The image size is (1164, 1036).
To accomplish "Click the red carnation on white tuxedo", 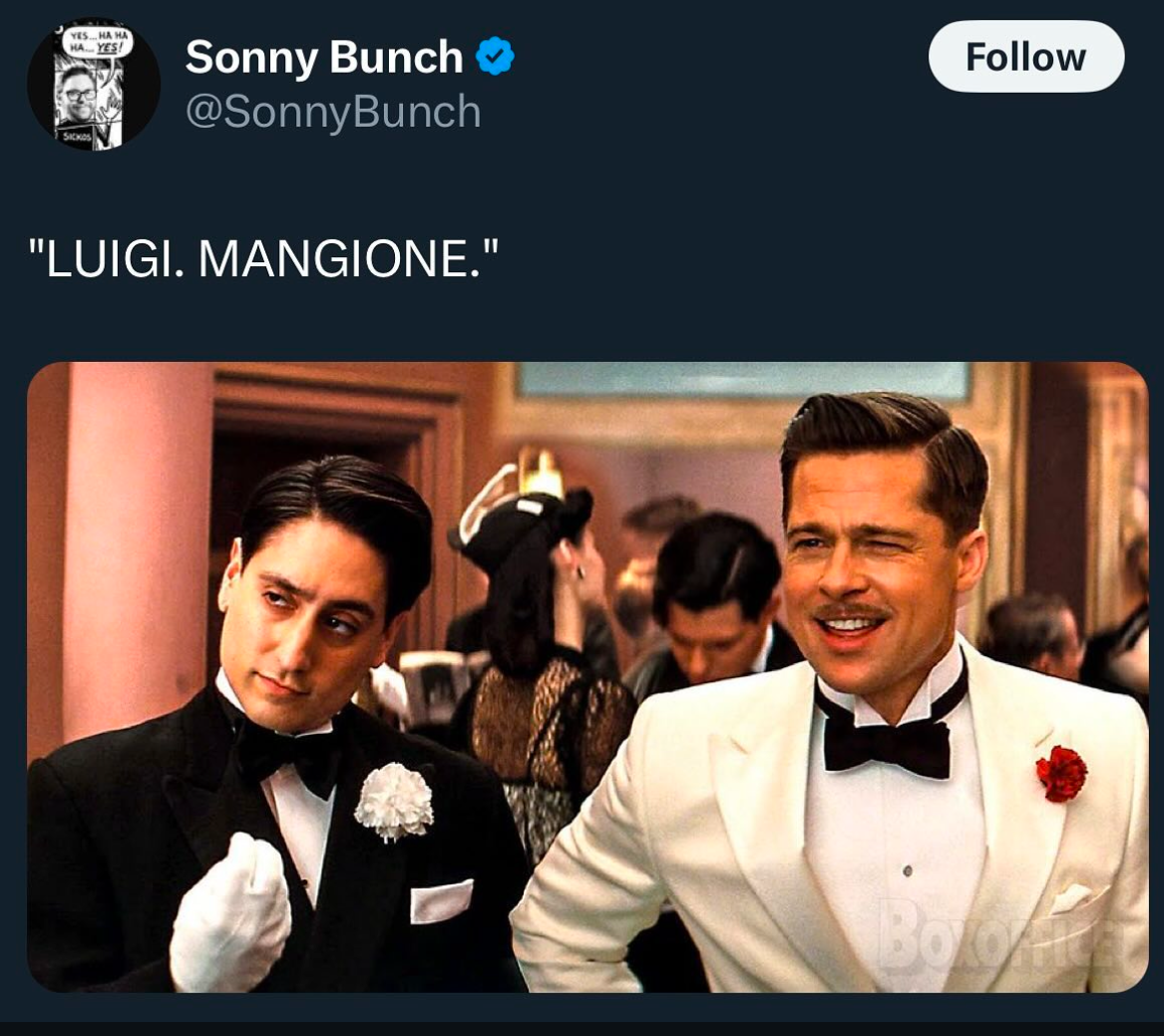I will 1061,774.
